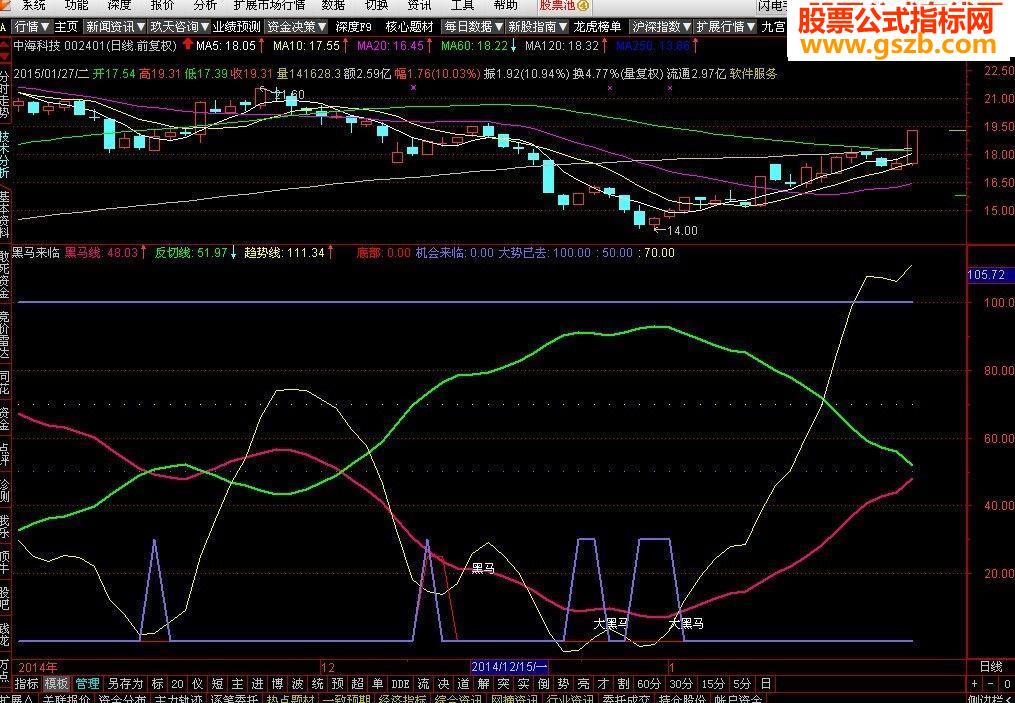The width and height of the screenshot is (1015, 703).
Task: Click the 预 indicator shortcut
Action: coord(337,684)
